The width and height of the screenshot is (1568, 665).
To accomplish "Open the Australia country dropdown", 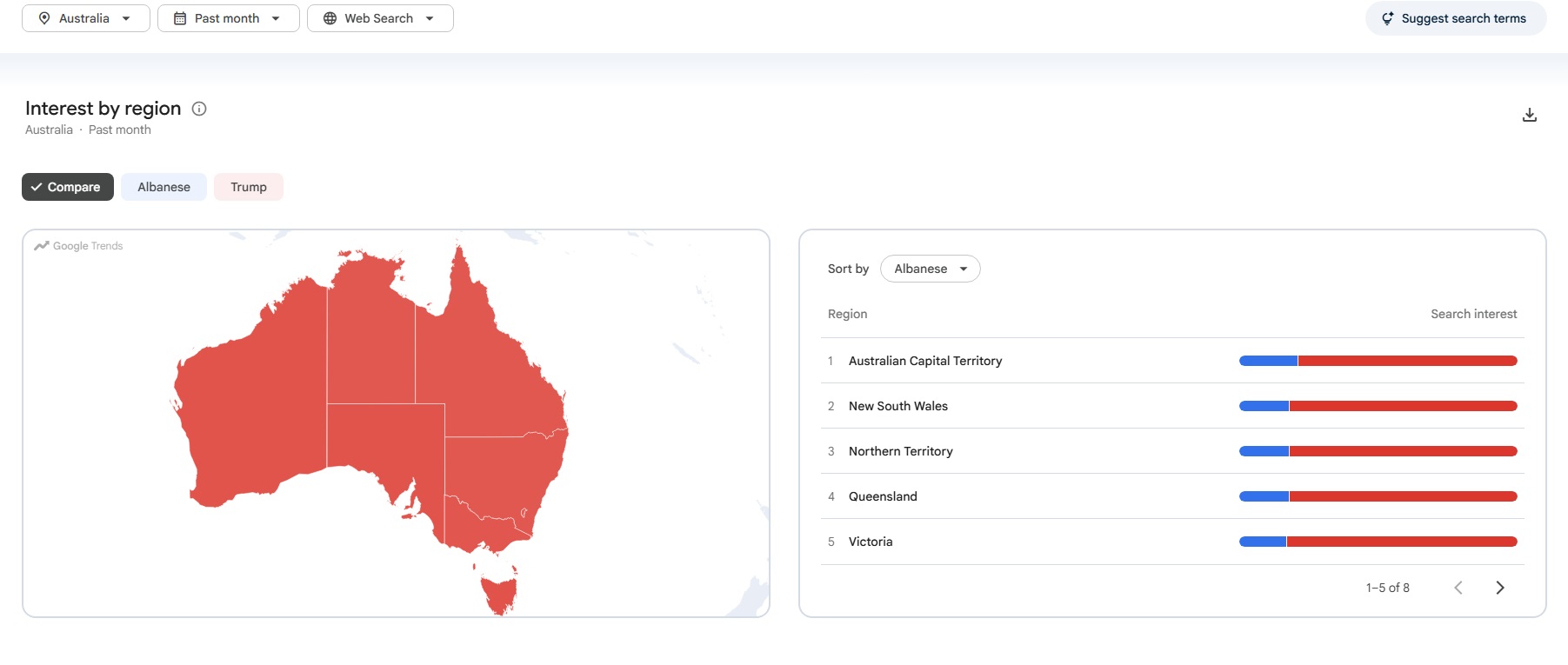I will point(86,18).
